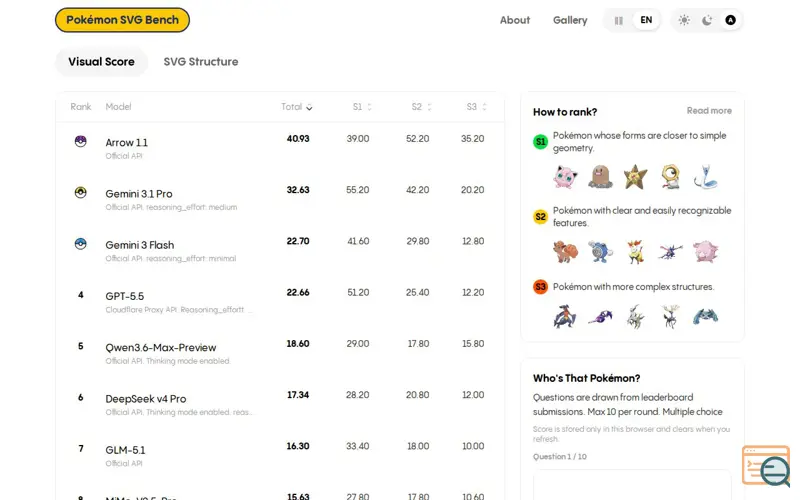Select the Garchomp thumbnail in S3

565,316
